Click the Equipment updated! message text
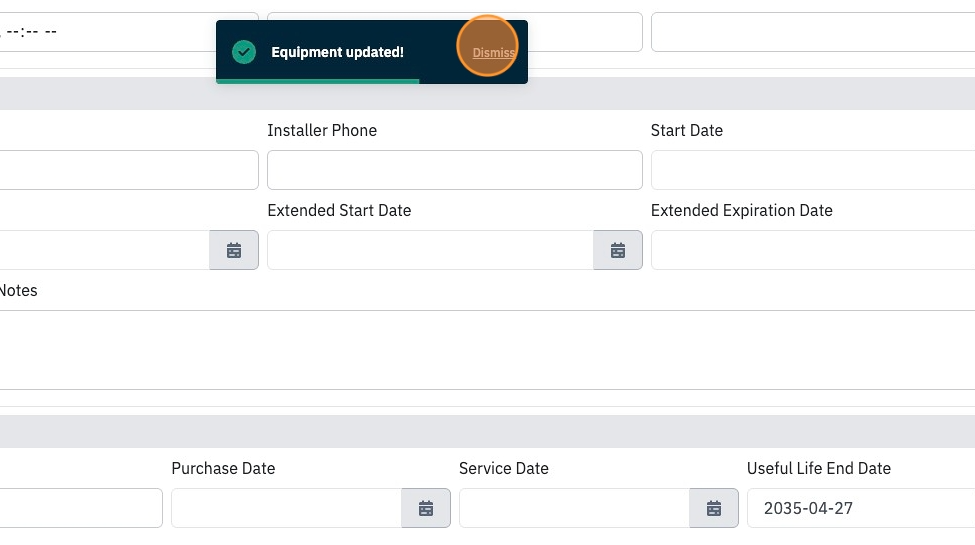Viewport: 975px width, 545px height. pos(338,52)
